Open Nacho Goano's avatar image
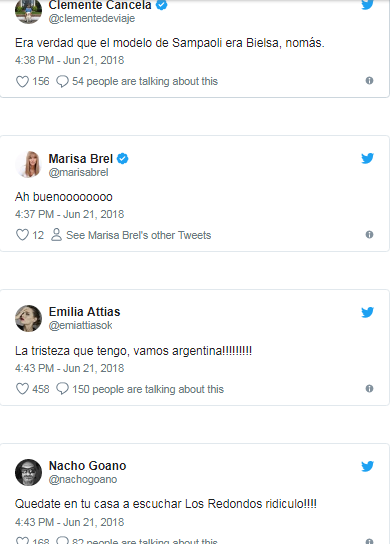Screen dimensions: 390x544 (28, 473)
